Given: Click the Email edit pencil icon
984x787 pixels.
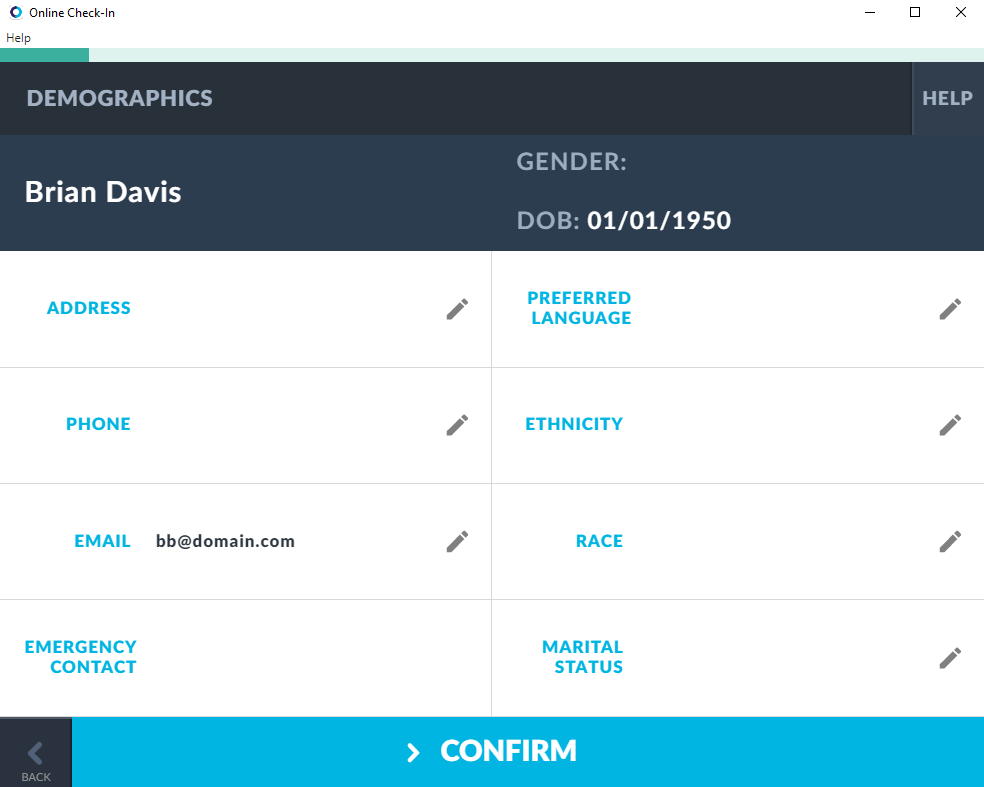Looking at the screenshot, I should 457,541.
